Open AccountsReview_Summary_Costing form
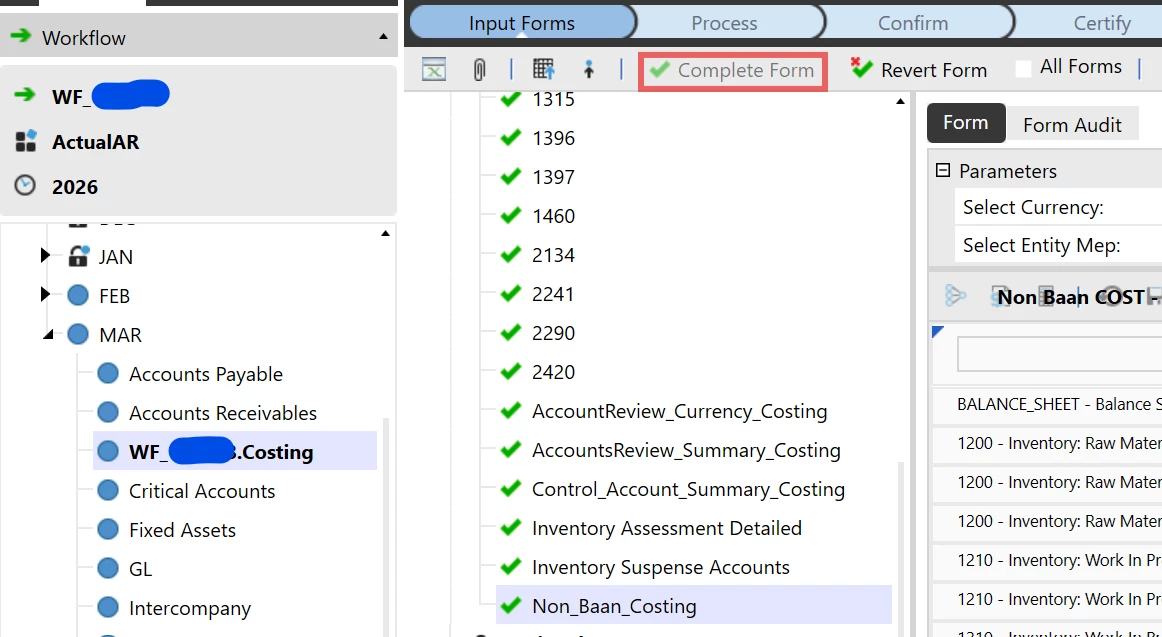This screenshot has height=637, width=1162. point(686,450)
